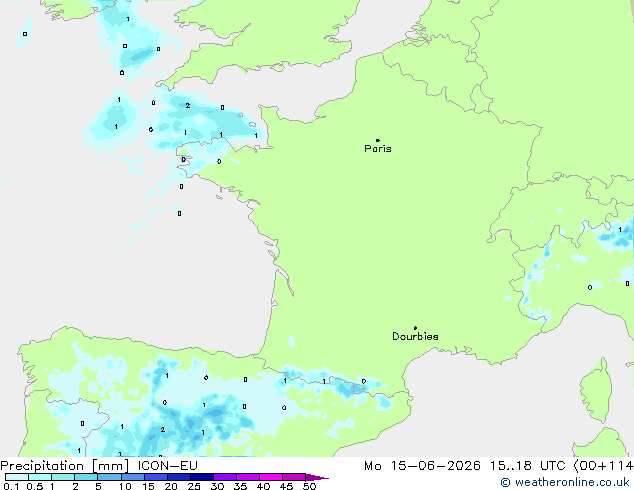This screenshot has height=490, width=634.
Task: Pick the 10 mm legend color swatch
Action: pyautogui.click(x=132, y=477)
